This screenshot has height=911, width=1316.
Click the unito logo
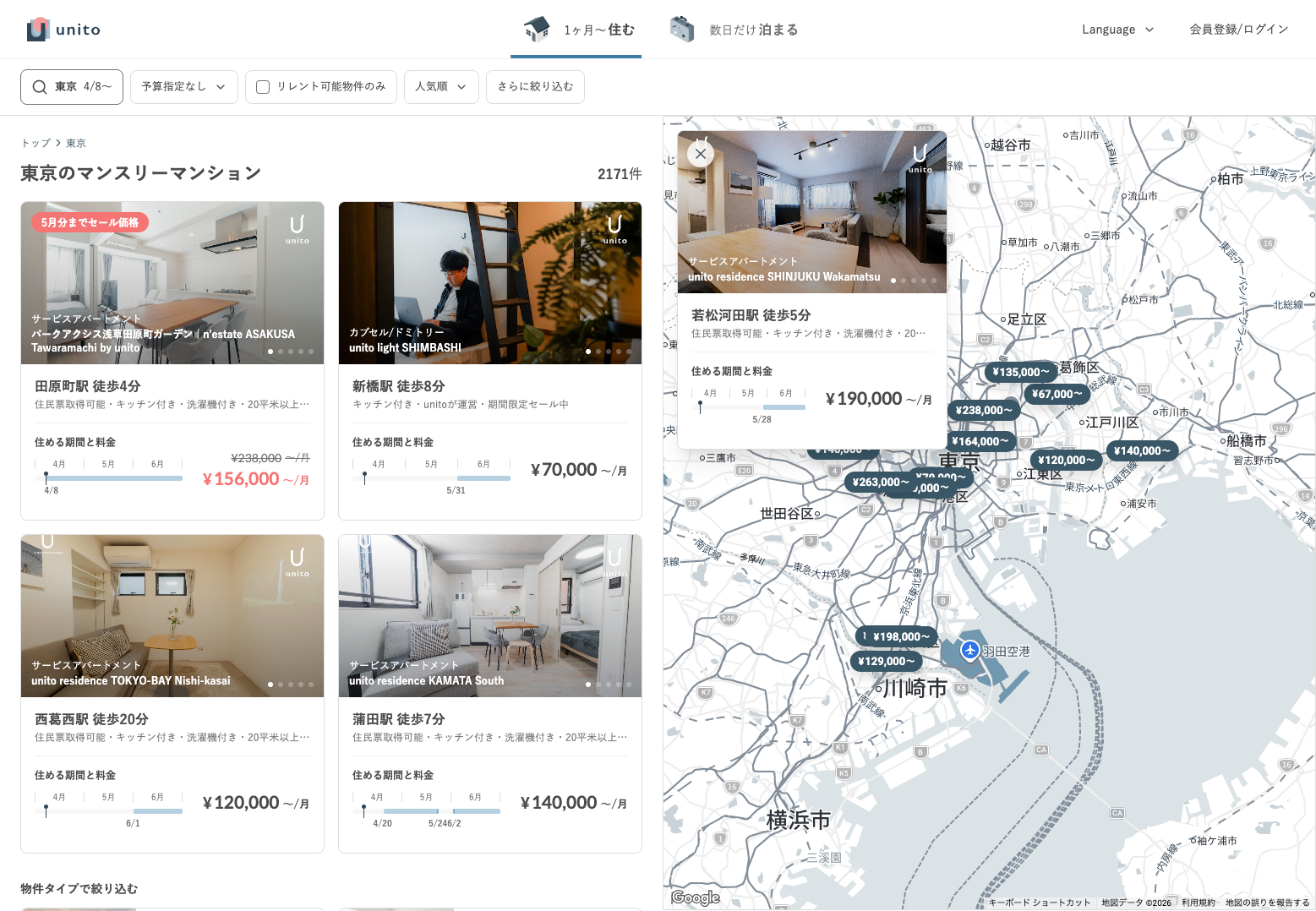[x=63, y=30]
